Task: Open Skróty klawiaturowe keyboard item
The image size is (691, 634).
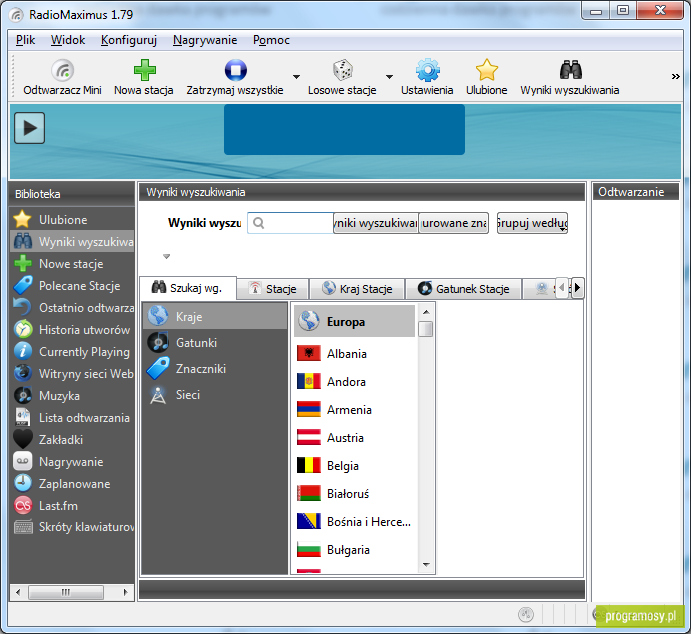Action: coord(72,527)
